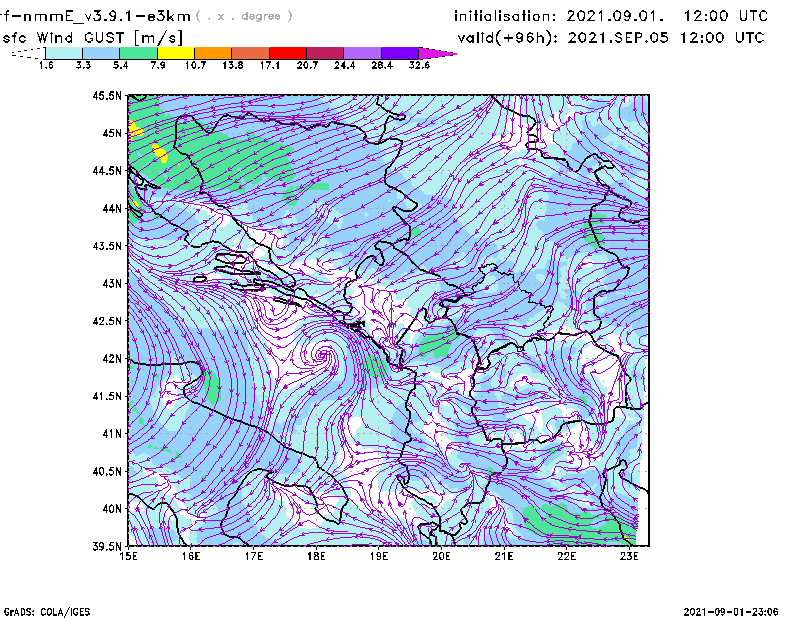Image resolution: width=800 pixels, height=618 pixels.
Task: Click the '43.5N' latitude label
Action: click(107, 246)
